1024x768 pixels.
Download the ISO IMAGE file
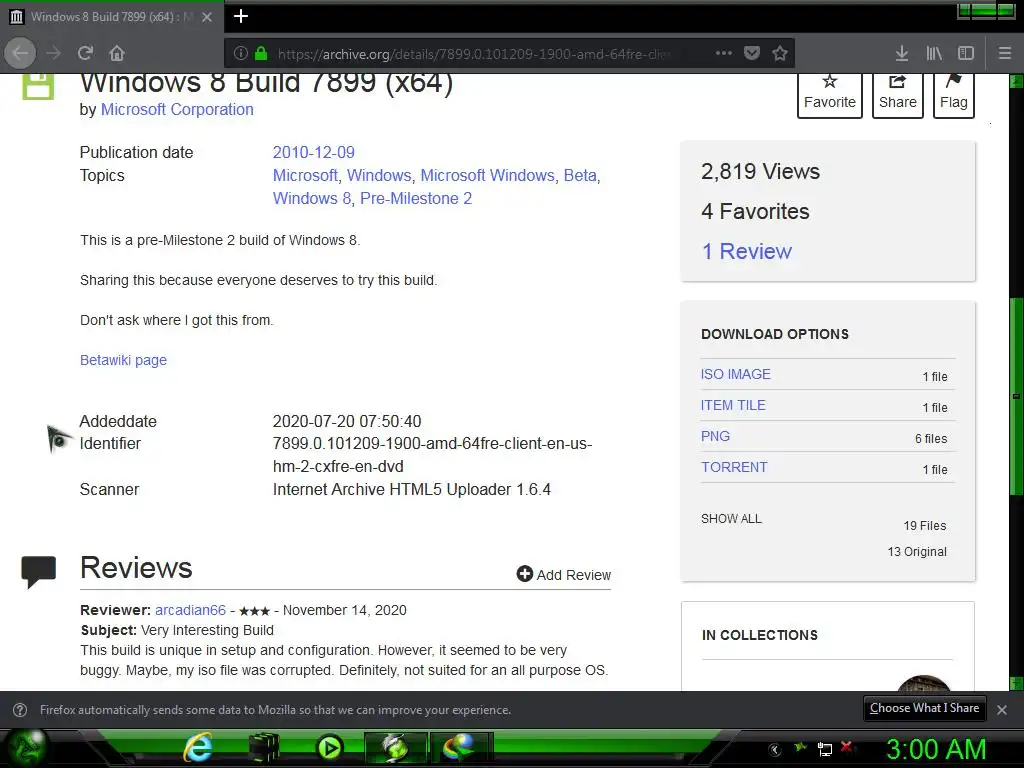pyautogui.click(x=735, y=374)
